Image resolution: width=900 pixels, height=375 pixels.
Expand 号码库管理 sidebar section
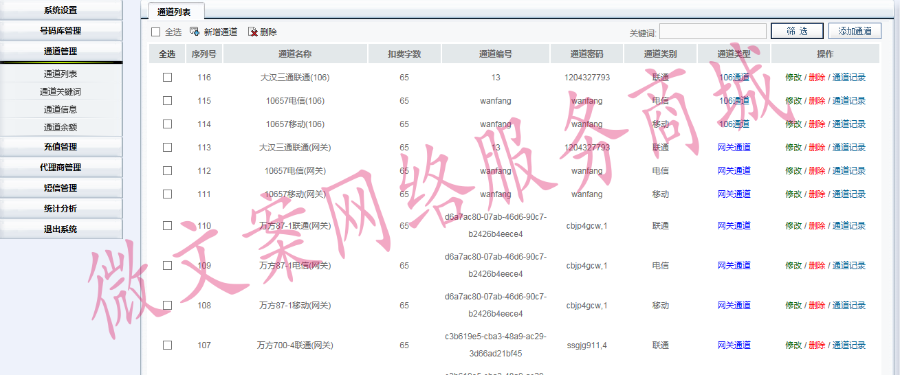[61, 30]
